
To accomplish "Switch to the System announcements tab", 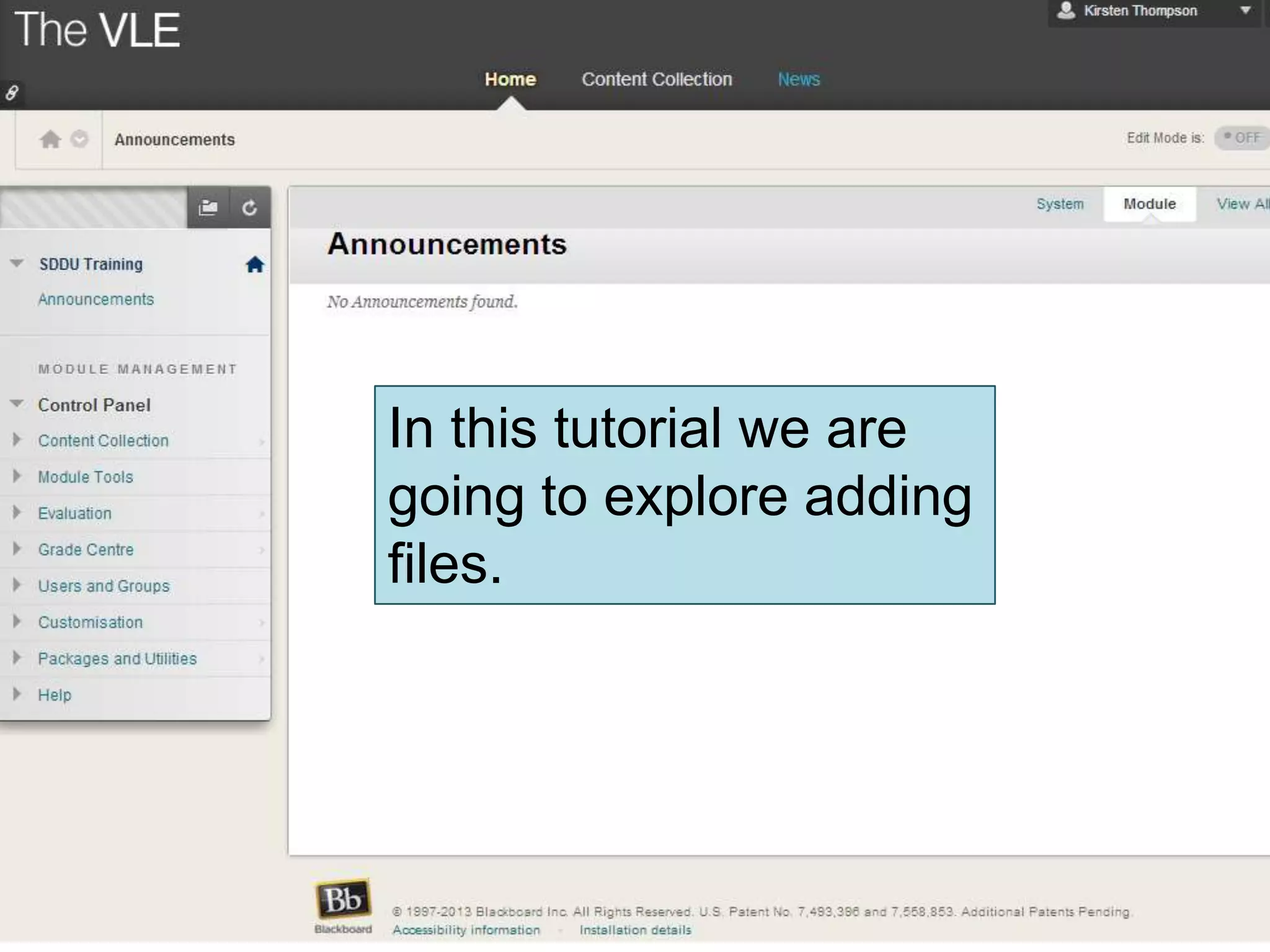I will (x=1060, y=204).
